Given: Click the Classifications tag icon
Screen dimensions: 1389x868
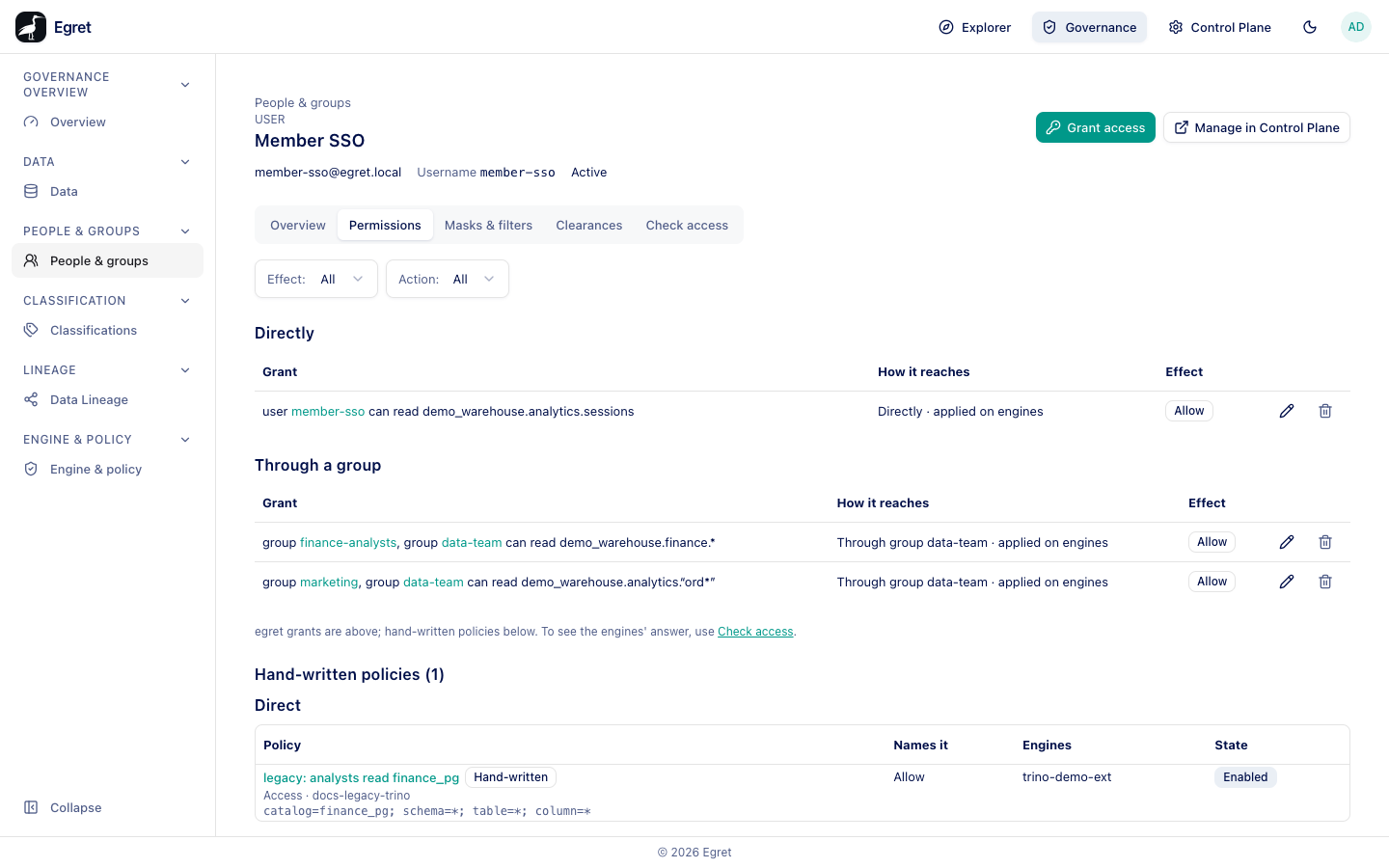Looking at the screenshot, I should (x=31, y=330).
